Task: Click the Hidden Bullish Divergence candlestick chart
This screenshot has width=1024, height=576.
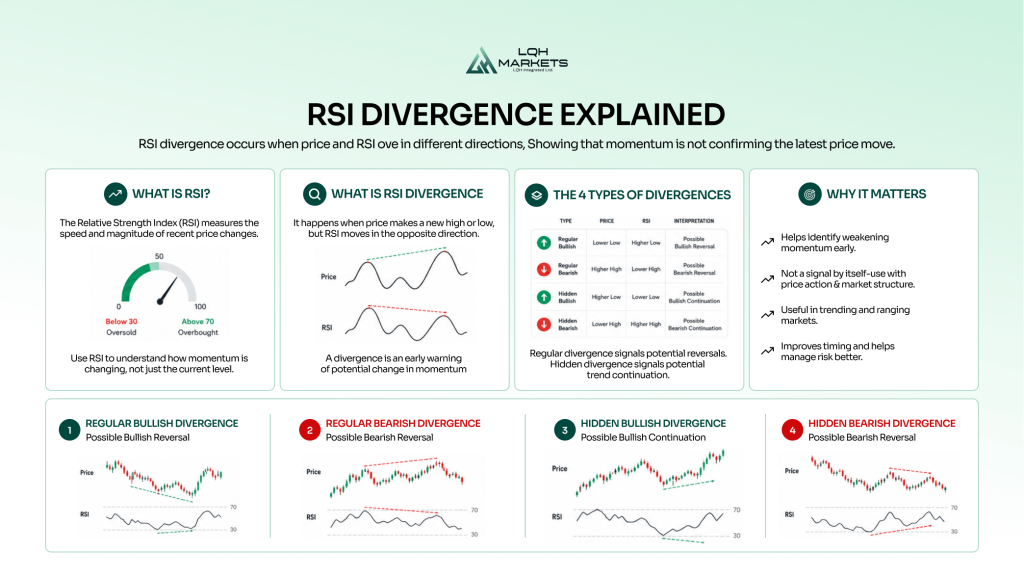Action: [650, 473]
